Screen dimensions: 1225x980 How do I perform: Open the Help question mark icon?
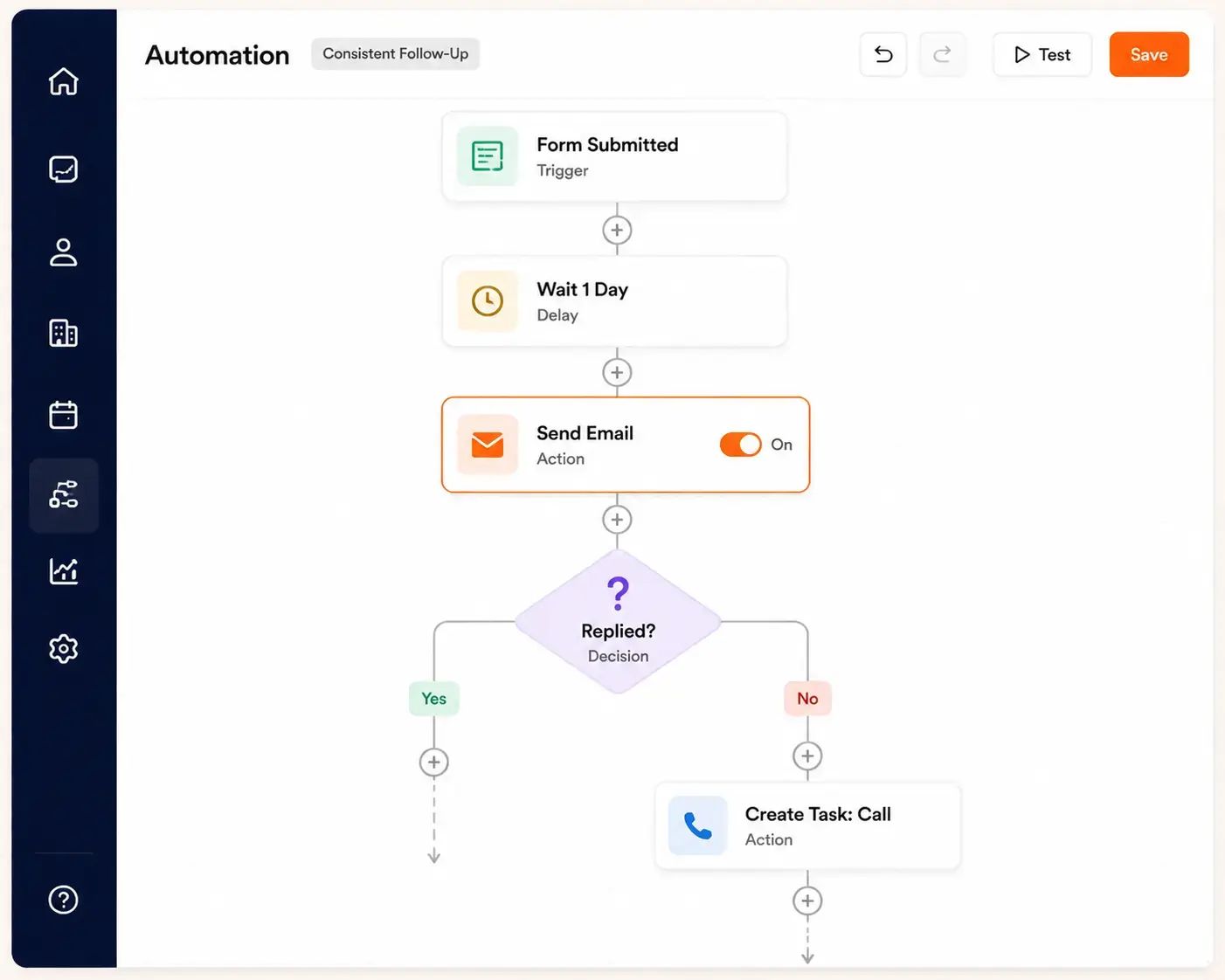[64, 900]
